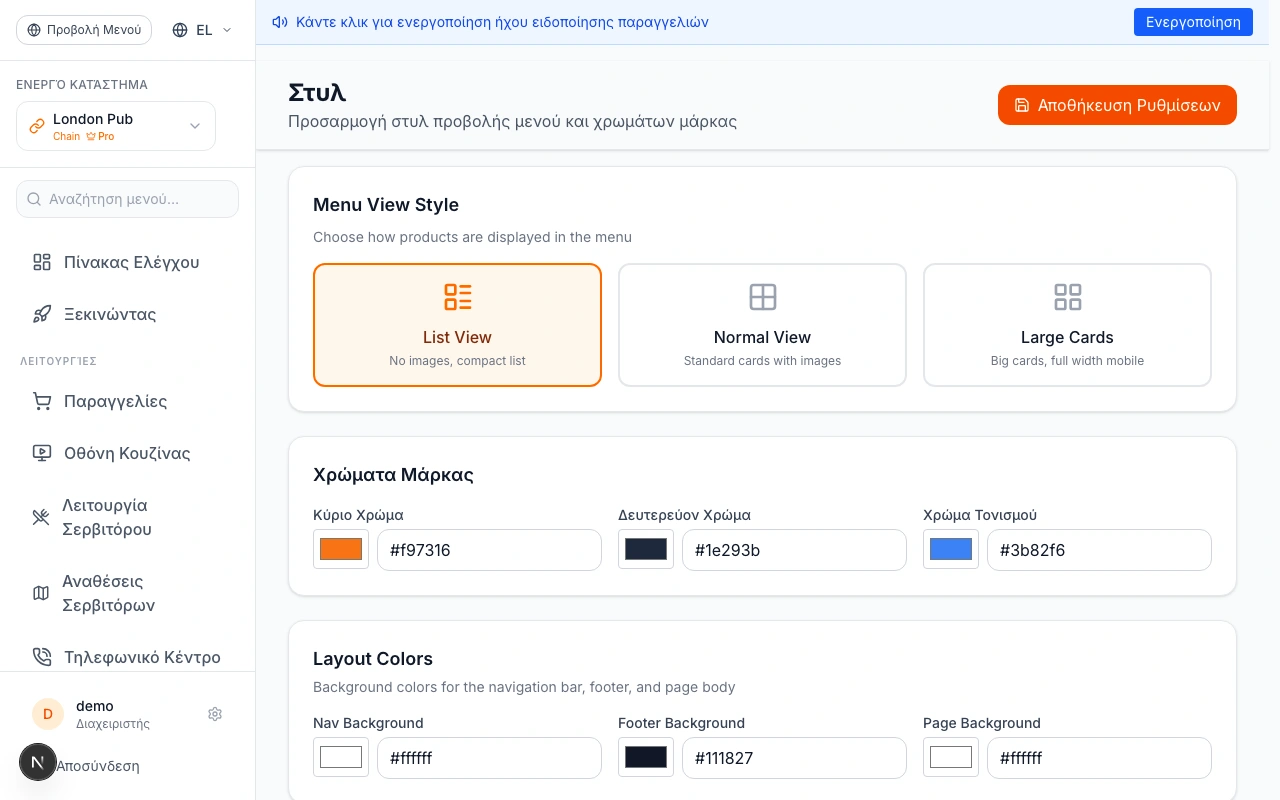Click the monitor icon for Οθόνη Κουζίνας
This screenshot has width=1280, height=800.
point(42,453)
